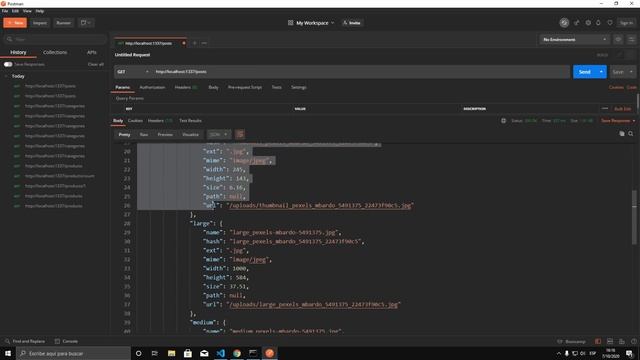Click the status bar help icon
This screenshot has height=360, width=640.
633,341
